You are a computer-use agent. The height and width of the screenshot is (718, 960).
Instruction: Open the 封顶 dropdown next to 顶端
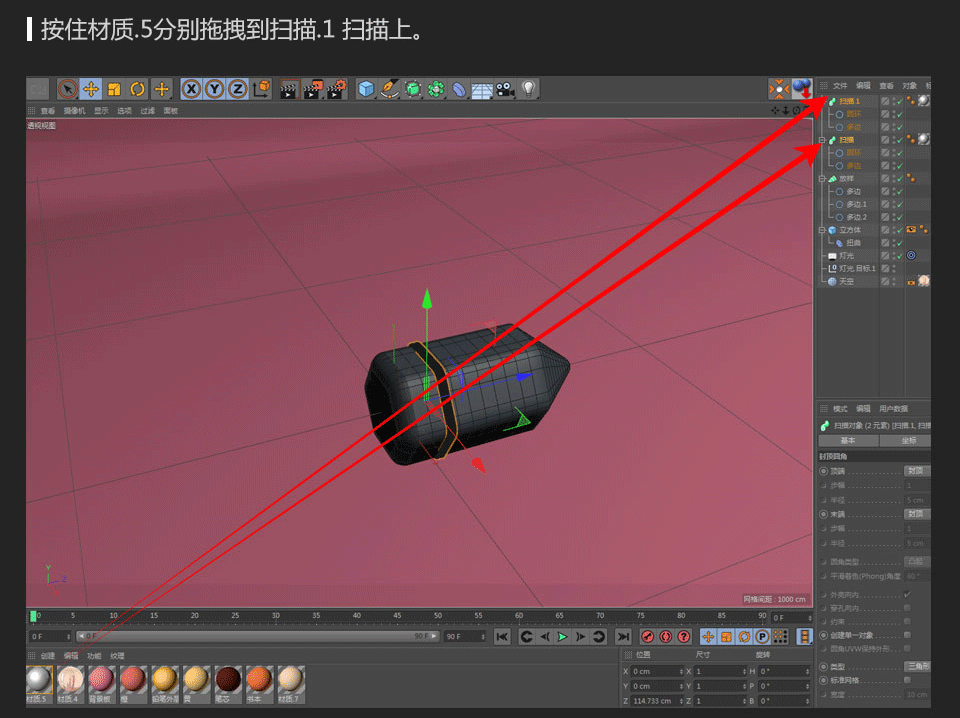[915, 470]
